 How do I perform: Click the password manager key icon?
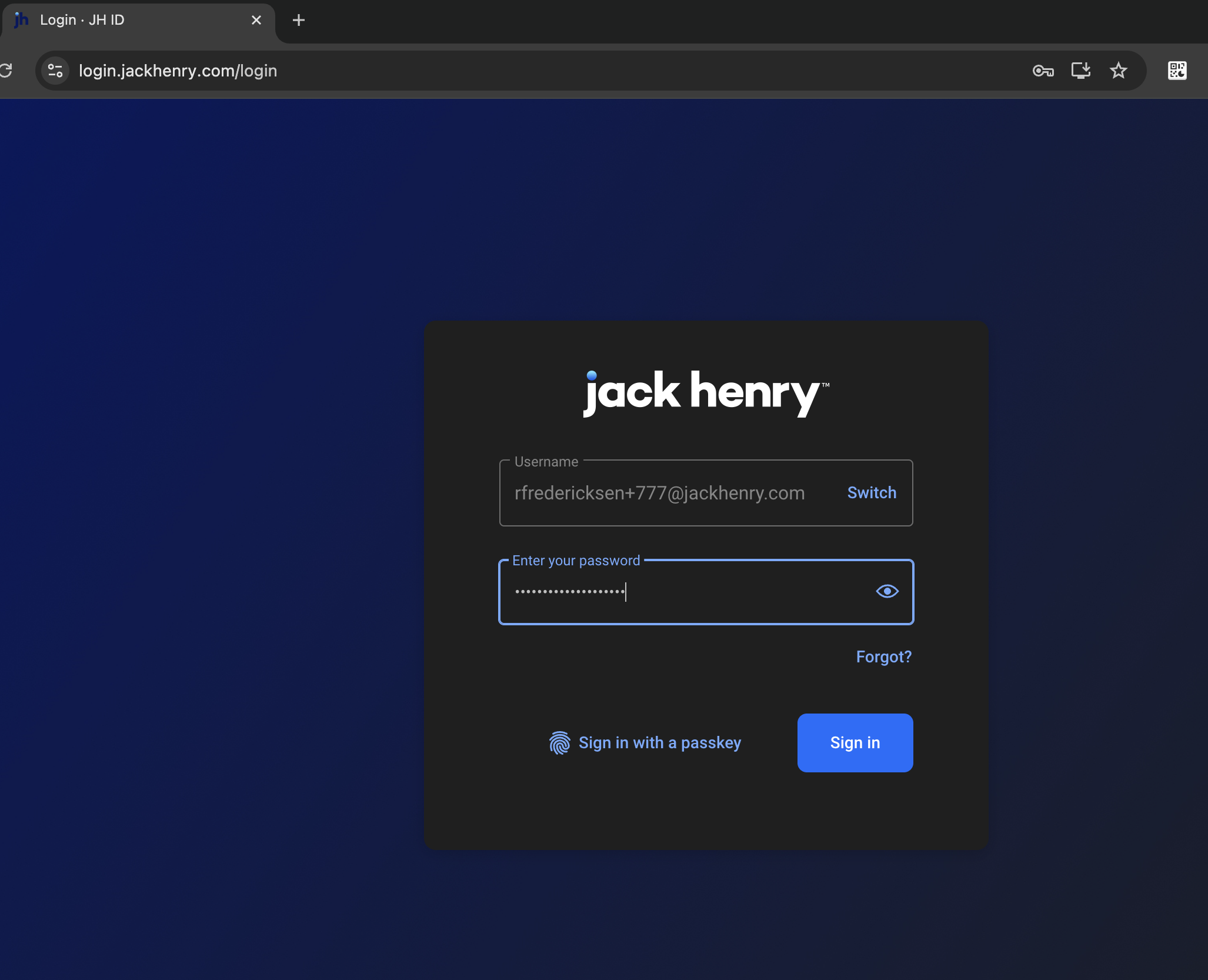pyautogui.click(x=1043, y=71)
